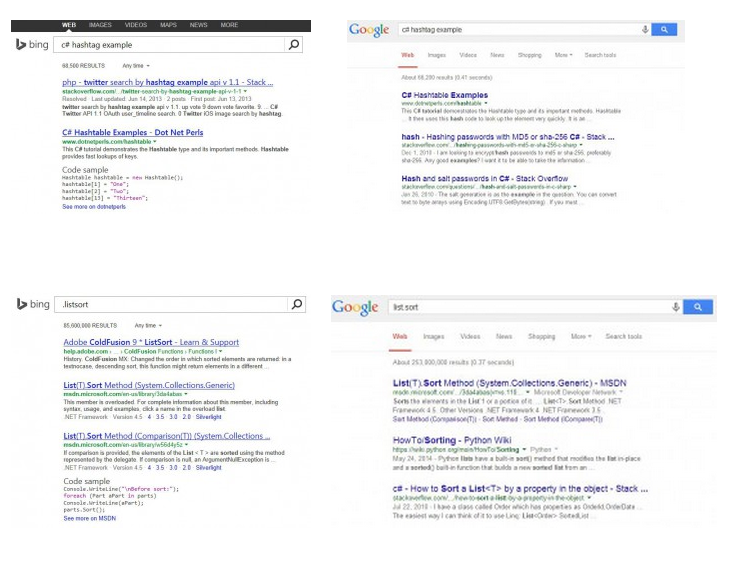This screenshot has height=572, width=737.
Task: Click the magnifier icon in Bing's '.listsort' search box
Action: (297, 304)
